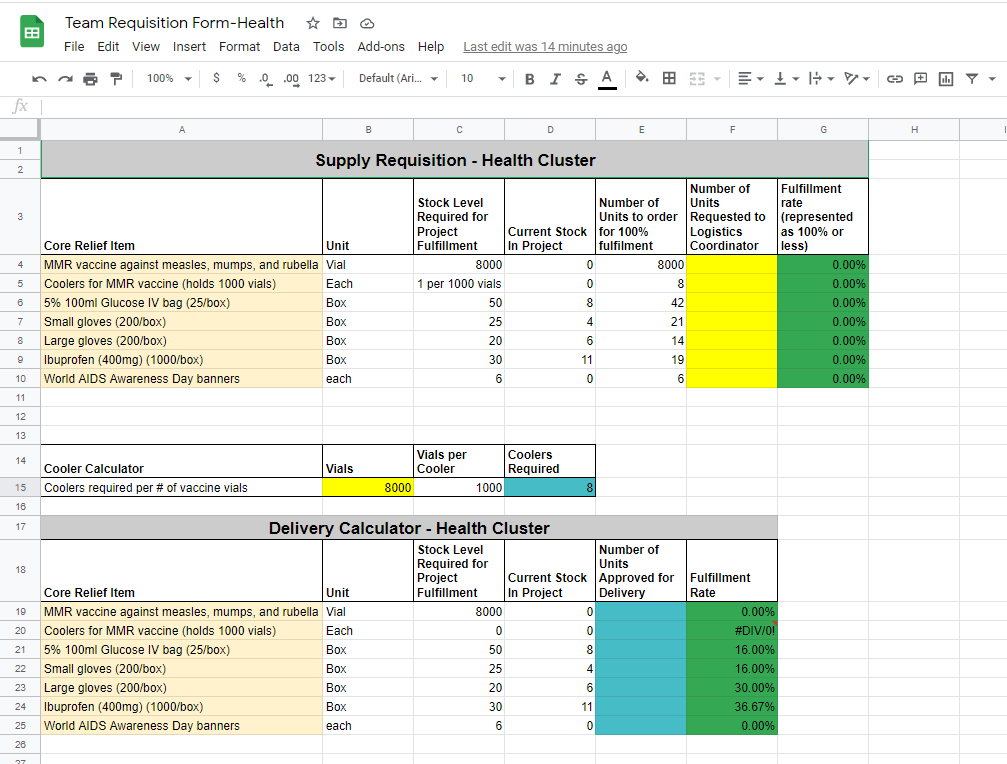Select Ibuprofen (400mg) cell in row 9
Image resolution: width=1007 pixels, height=764 pixels.
182,360
